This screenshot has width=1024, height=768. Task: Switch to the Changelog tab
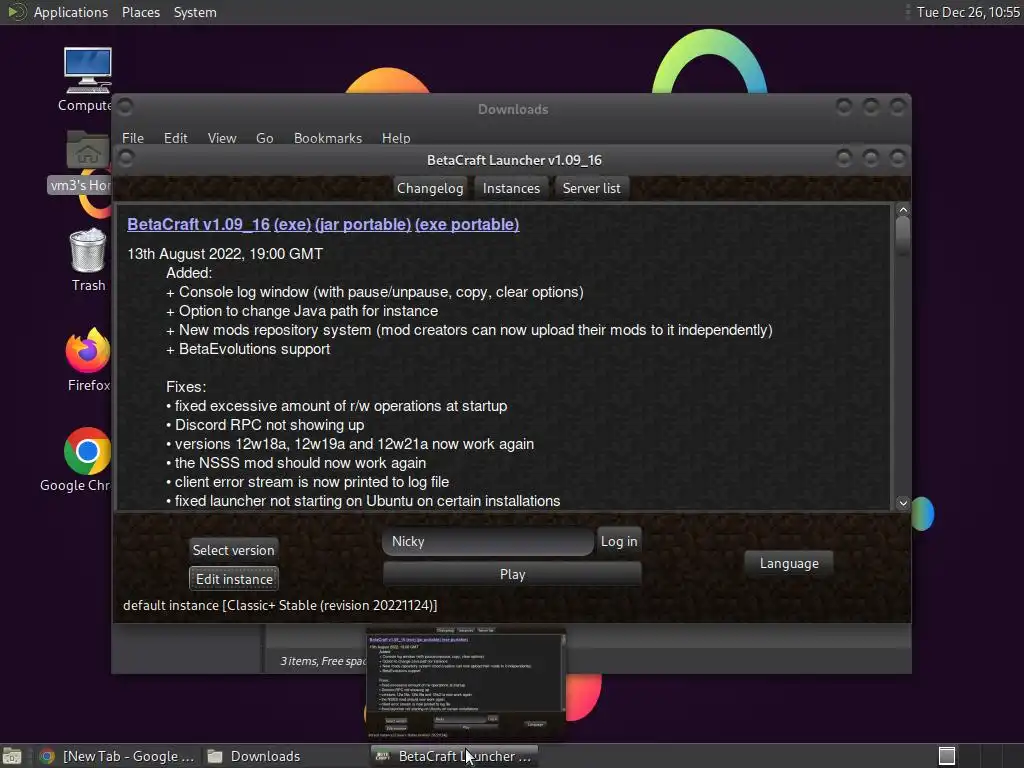point(430,188)
